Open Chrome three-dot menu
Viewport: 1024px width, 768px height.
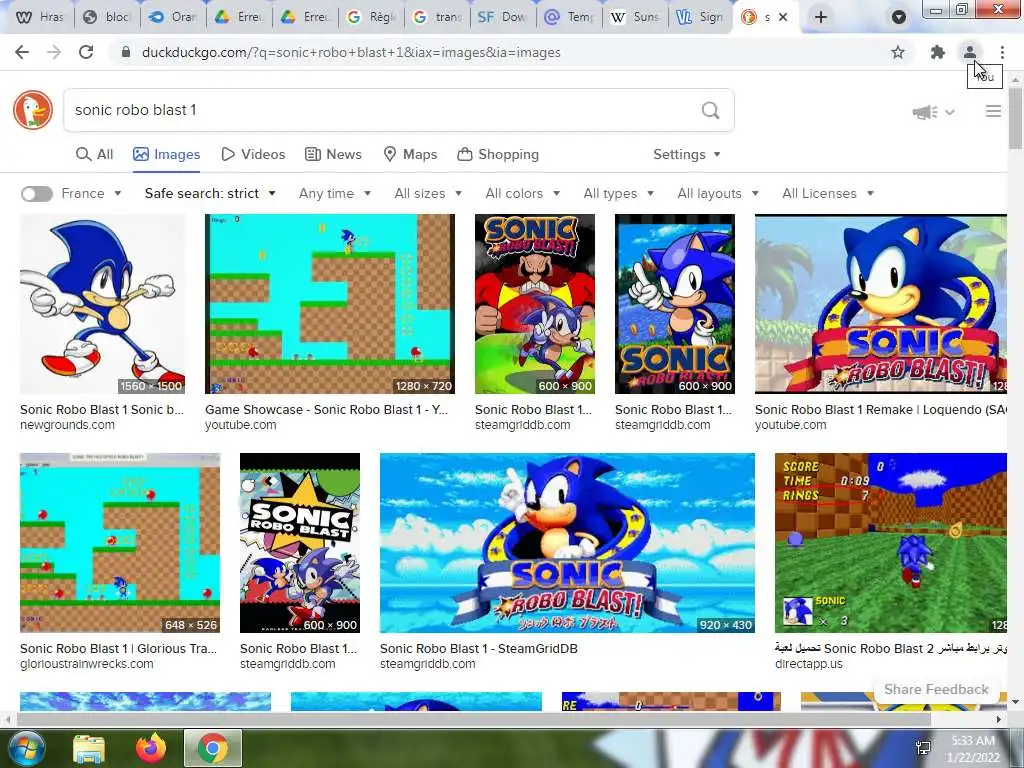1002,52
